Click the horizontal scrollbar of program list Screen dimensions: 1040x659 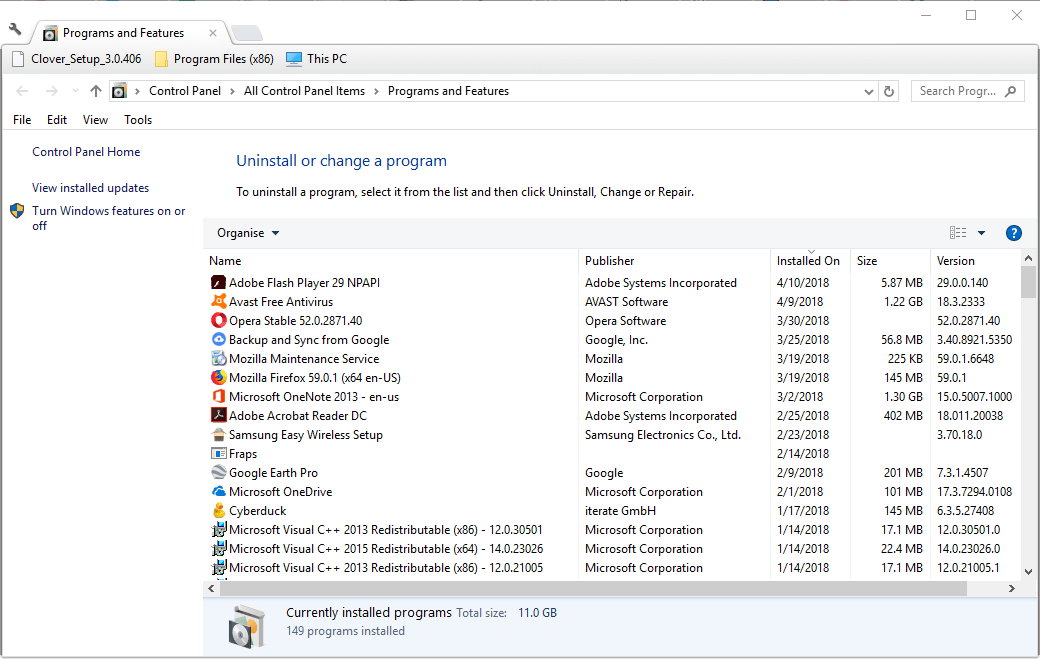click(x=593, y=588)
